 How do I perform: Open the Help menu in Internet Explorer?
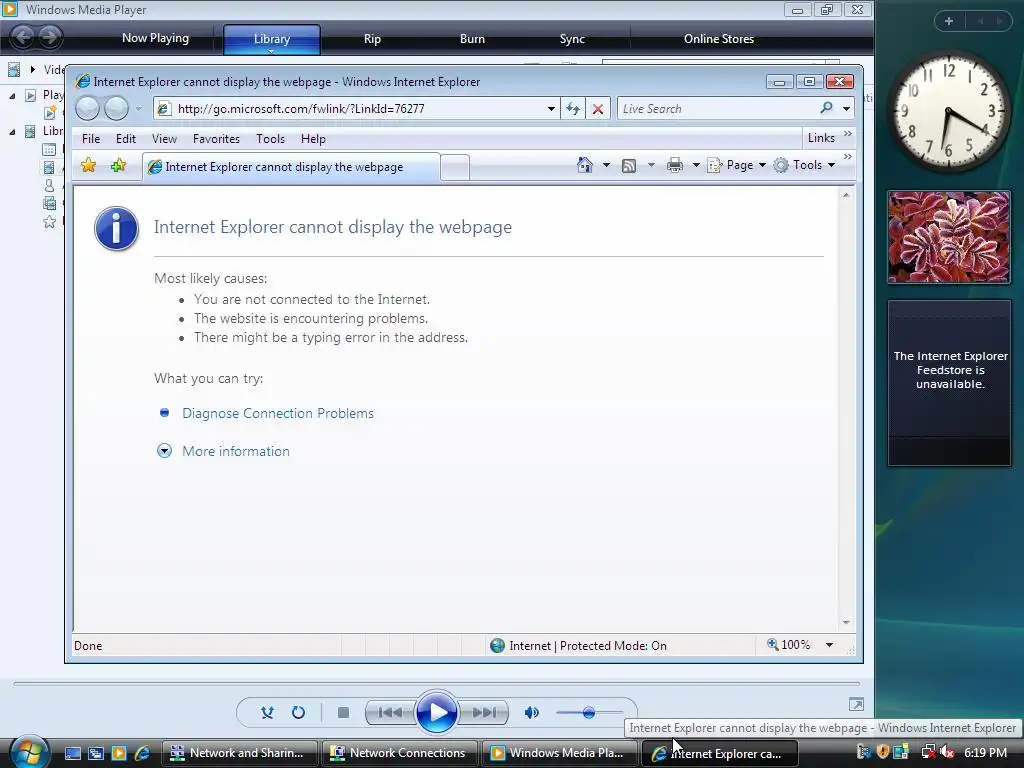point(313,138)
